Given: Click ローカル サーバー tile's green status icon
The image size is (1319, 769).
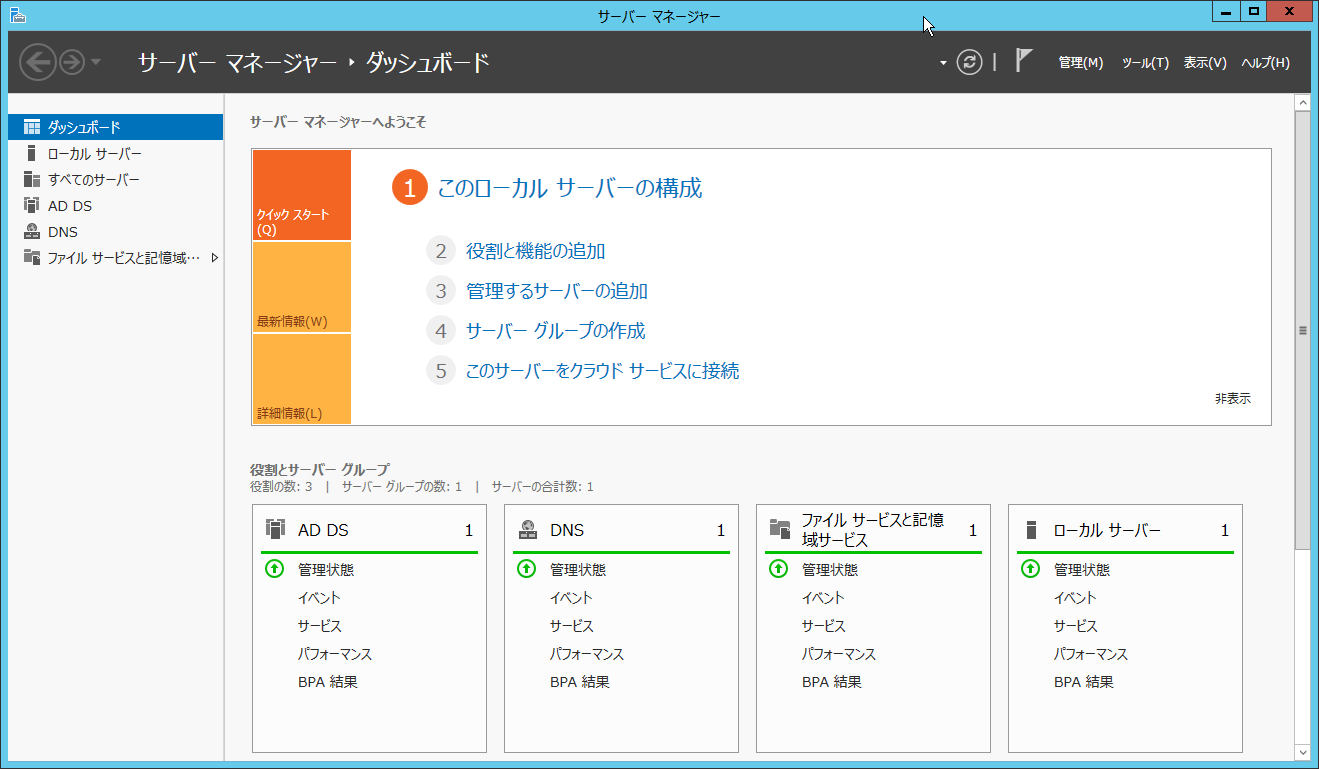Looking at the screenshot, I should [1030, 569].
